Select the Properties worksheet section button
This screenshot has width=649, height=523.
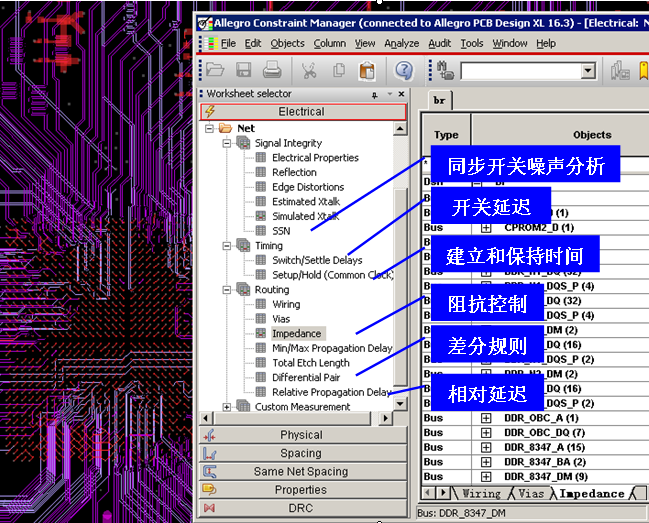(x=303, y=489)
